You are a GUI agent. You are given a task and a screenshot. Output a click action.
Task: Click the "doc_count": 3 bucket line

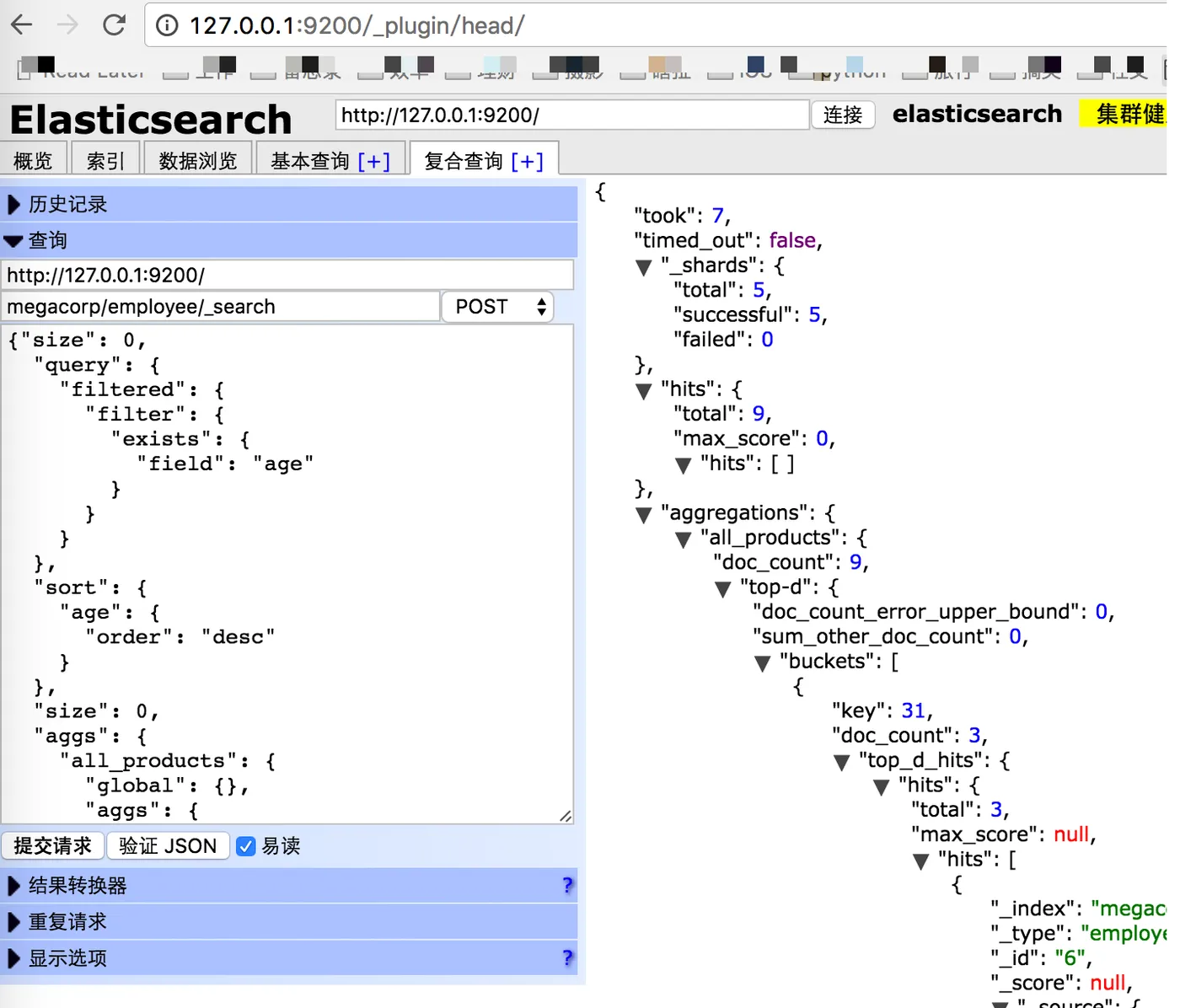click(909, 735)
